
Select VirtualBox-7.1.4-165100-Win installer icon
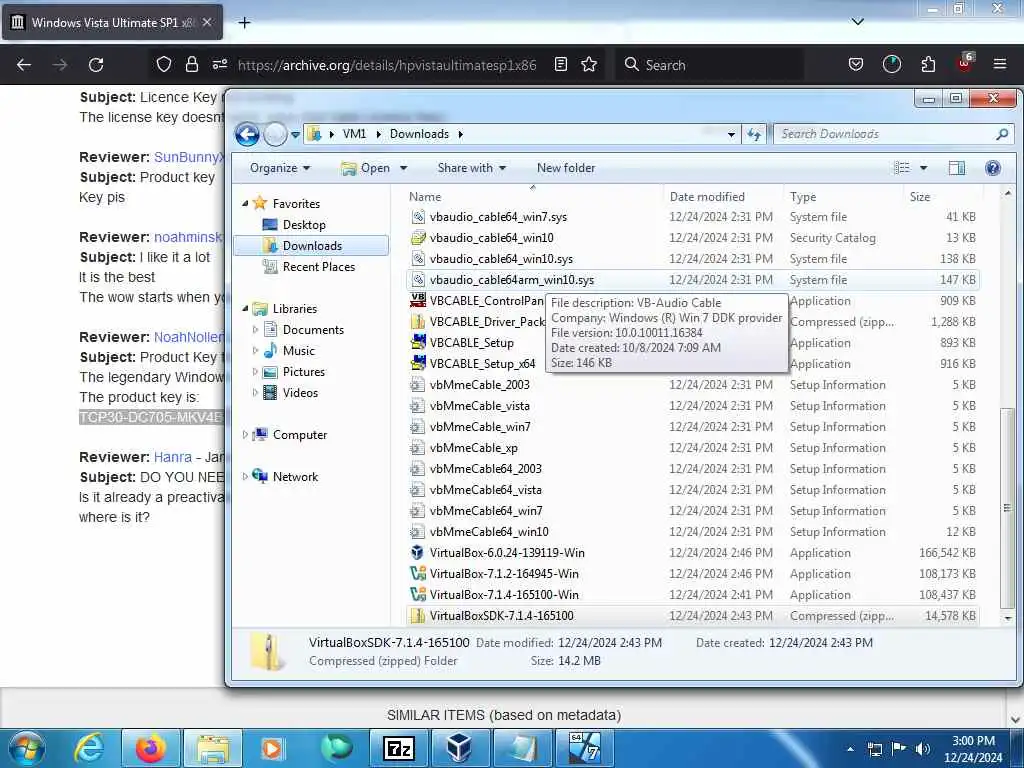click(418, 594)
